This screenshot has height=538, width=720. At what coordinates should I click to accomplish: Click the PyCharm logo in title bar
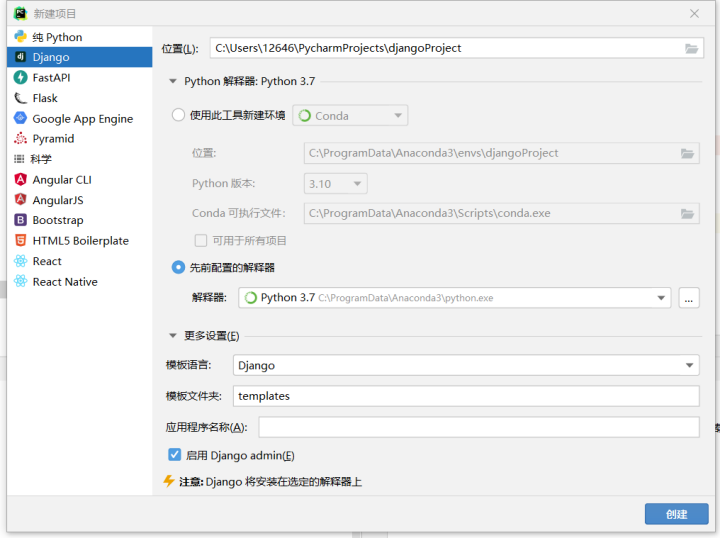point(20,13)
